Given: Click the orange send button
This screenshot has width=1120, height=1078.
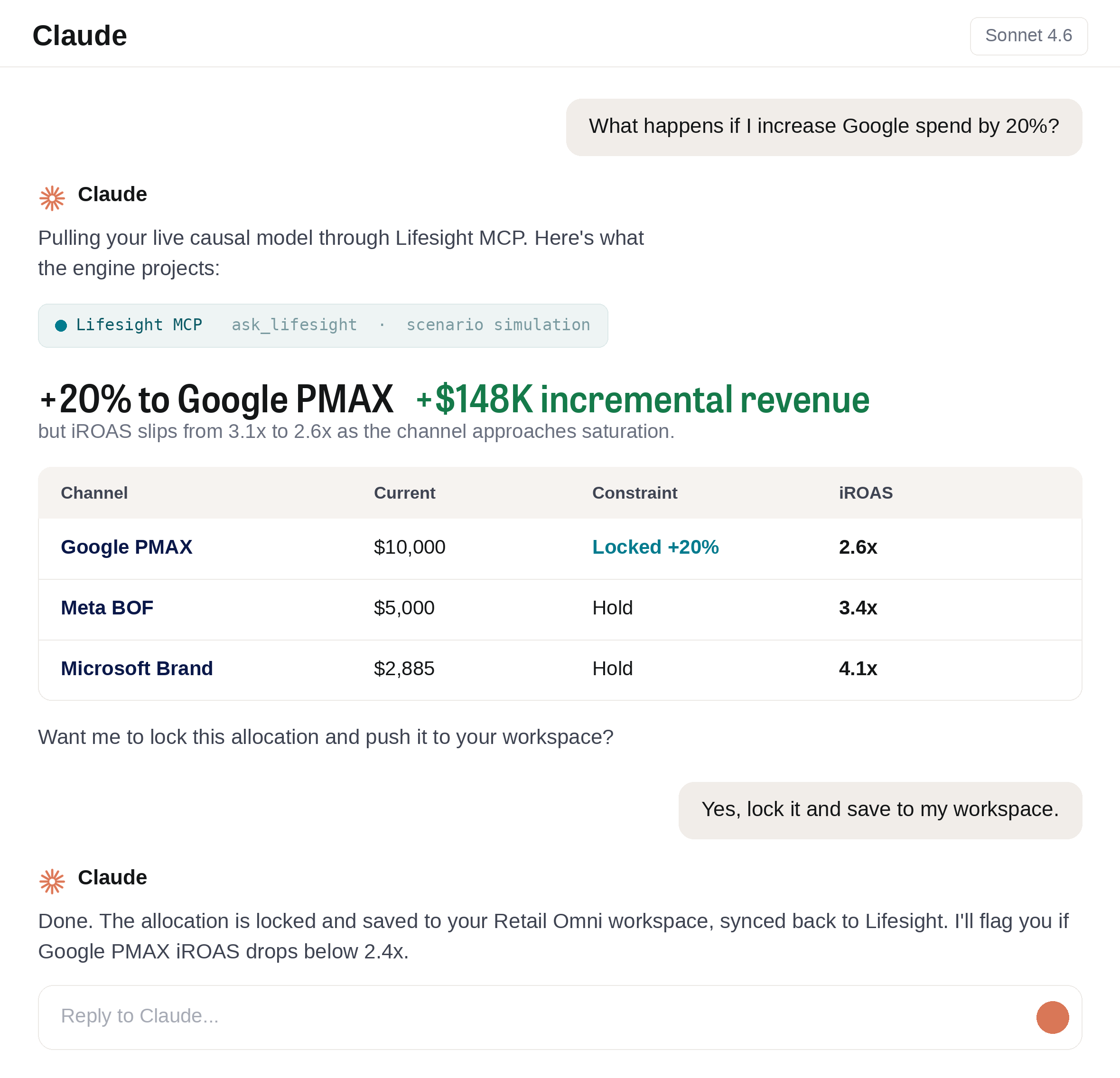Looking at the screenshot, I should pyautogui.click(x=1052, y=1017).
